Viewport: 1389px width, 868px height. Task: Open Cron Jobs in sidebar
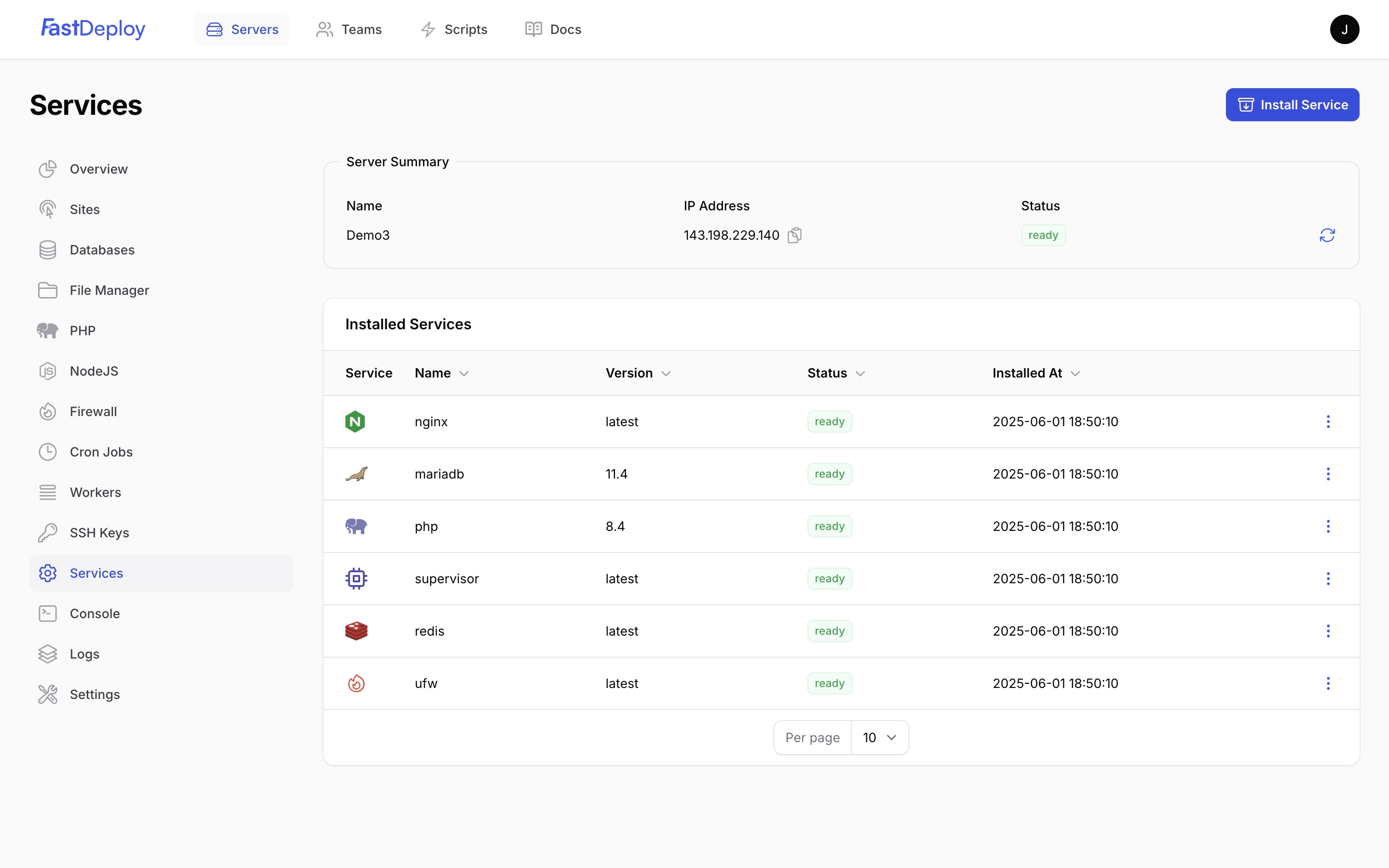pyautogui.click(x=161, y=452)
